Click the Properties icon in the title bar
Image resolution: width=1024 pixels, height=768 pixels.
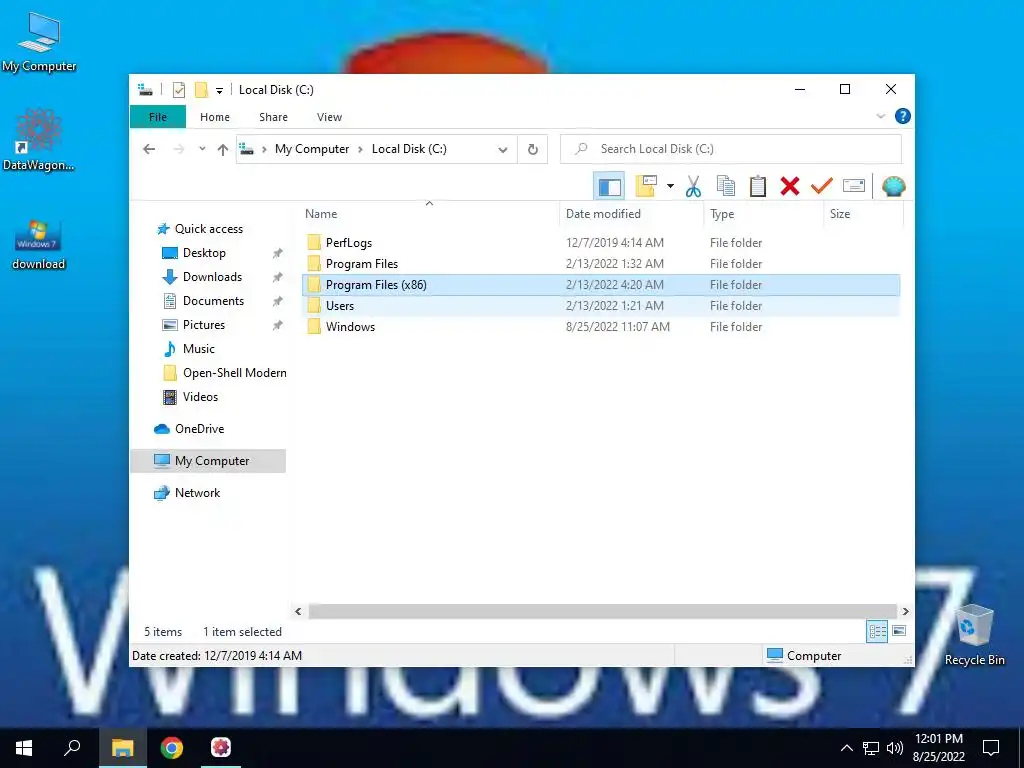point(178,90)
